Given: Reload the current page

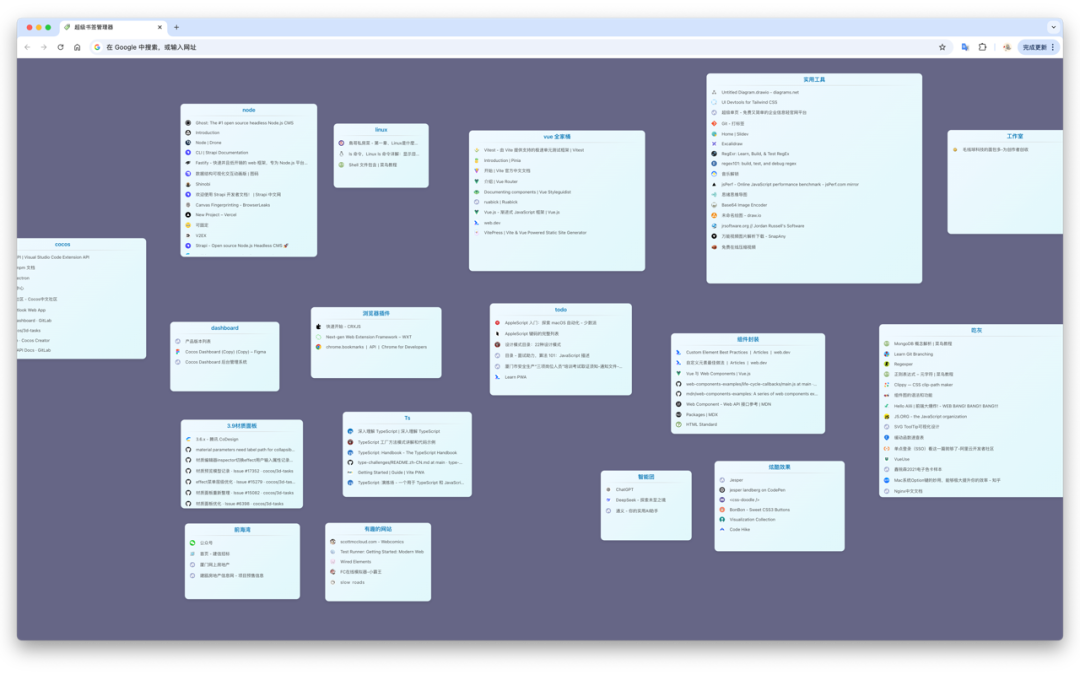Looking at the screenshot, I should point(61,48).
